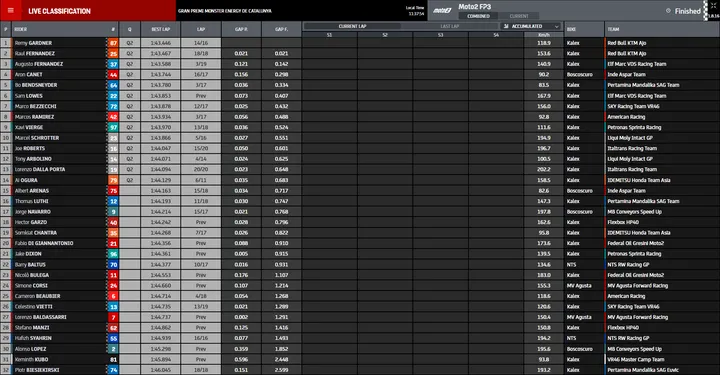Image resolution: width=720 pixels, height=375 pixels.
Task: Click number badge 87 of Remy Gardner
Action: [x=113, y=43]
